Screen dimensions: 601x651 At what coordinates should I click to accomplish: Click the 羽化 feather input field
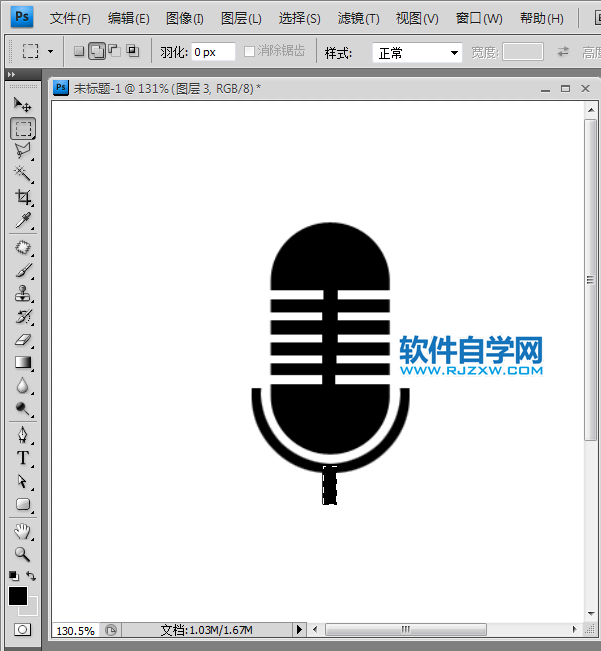(x=213, y=52)
